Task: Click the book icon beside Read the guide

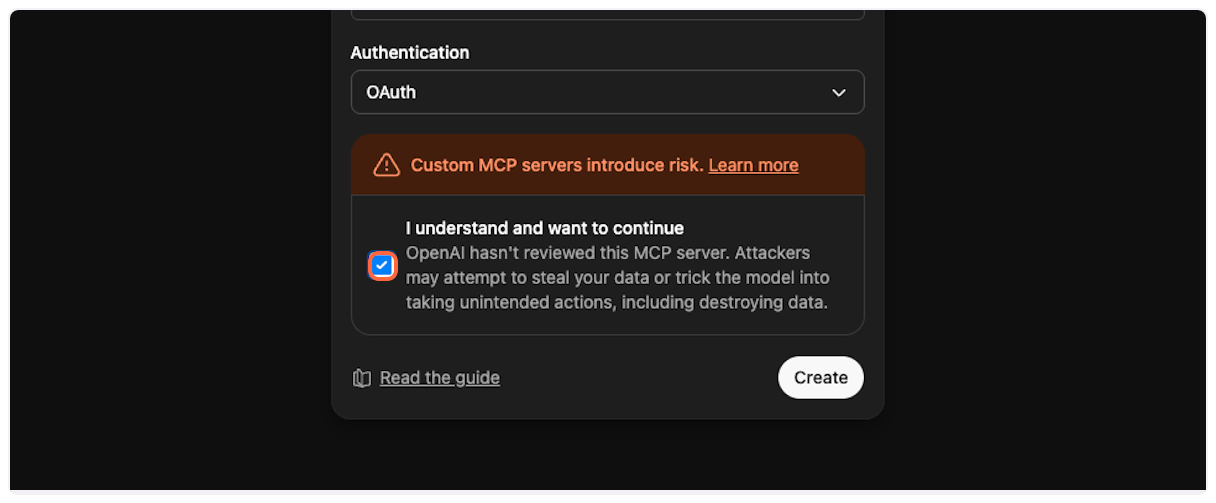Action: pos(362,378)
